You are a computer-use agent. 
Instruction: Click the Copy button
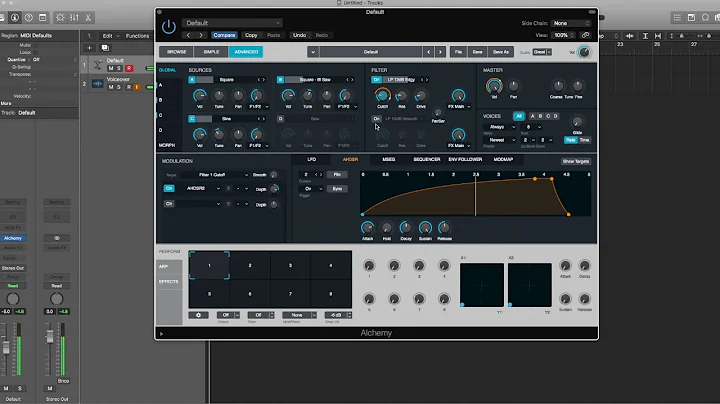(x=251, y=35)
